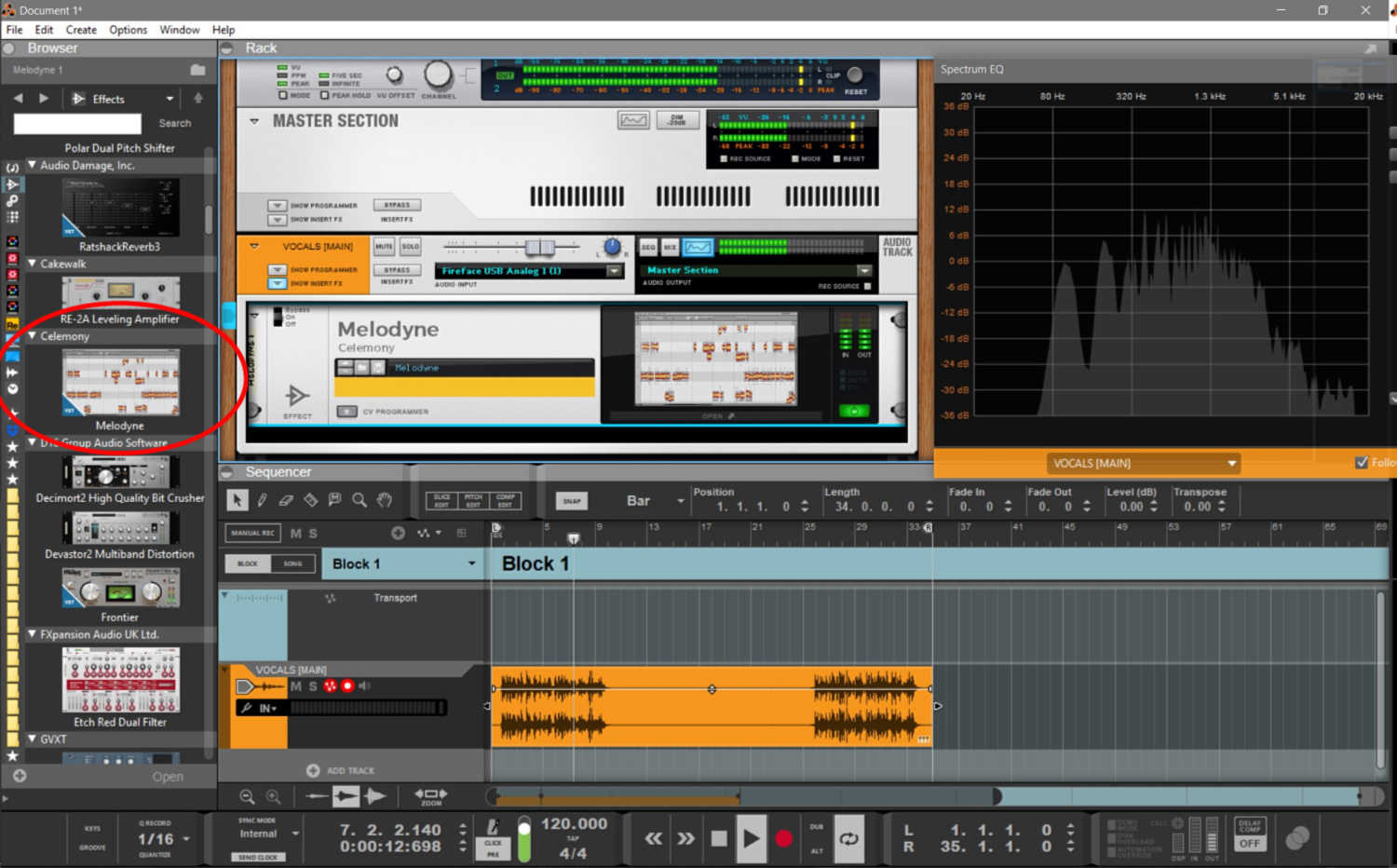This screenshot has width=1397, height=868.
Task: Collapse the Celemony group in Browser
Action: coord(32,336)
